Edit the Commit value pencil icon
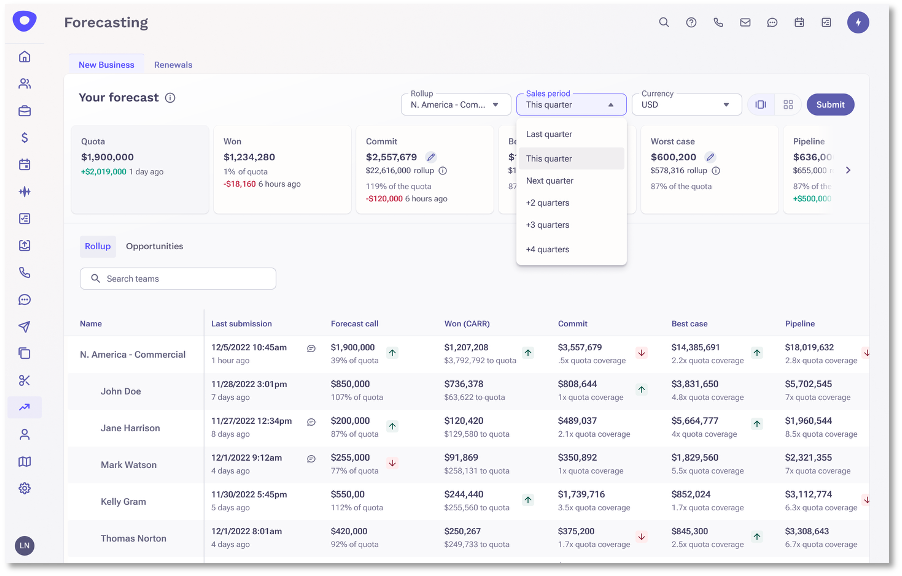 point(431,157)
